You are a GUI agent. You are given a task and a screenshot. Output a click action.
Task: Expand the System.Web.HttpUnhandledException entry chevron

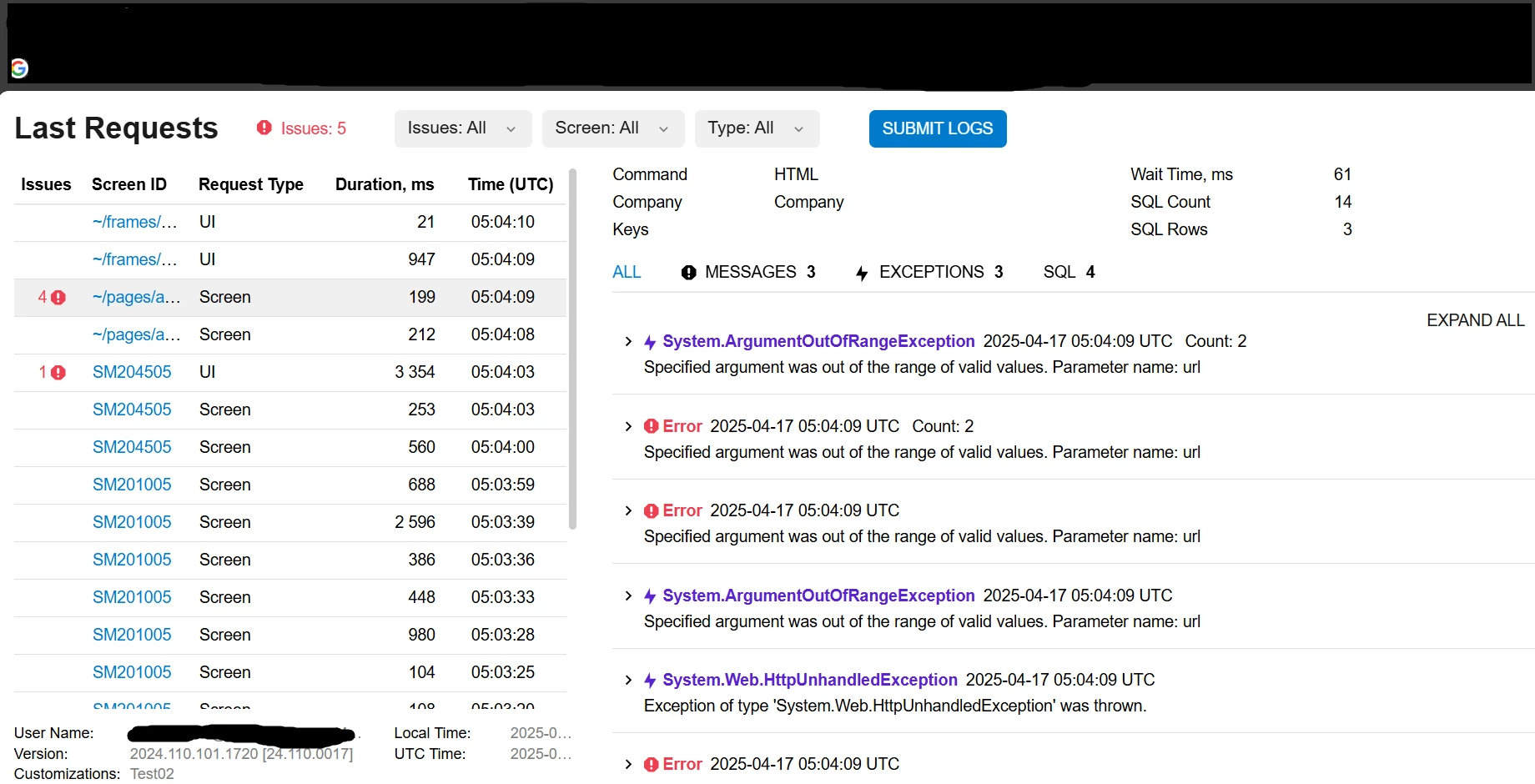(627, 680)
